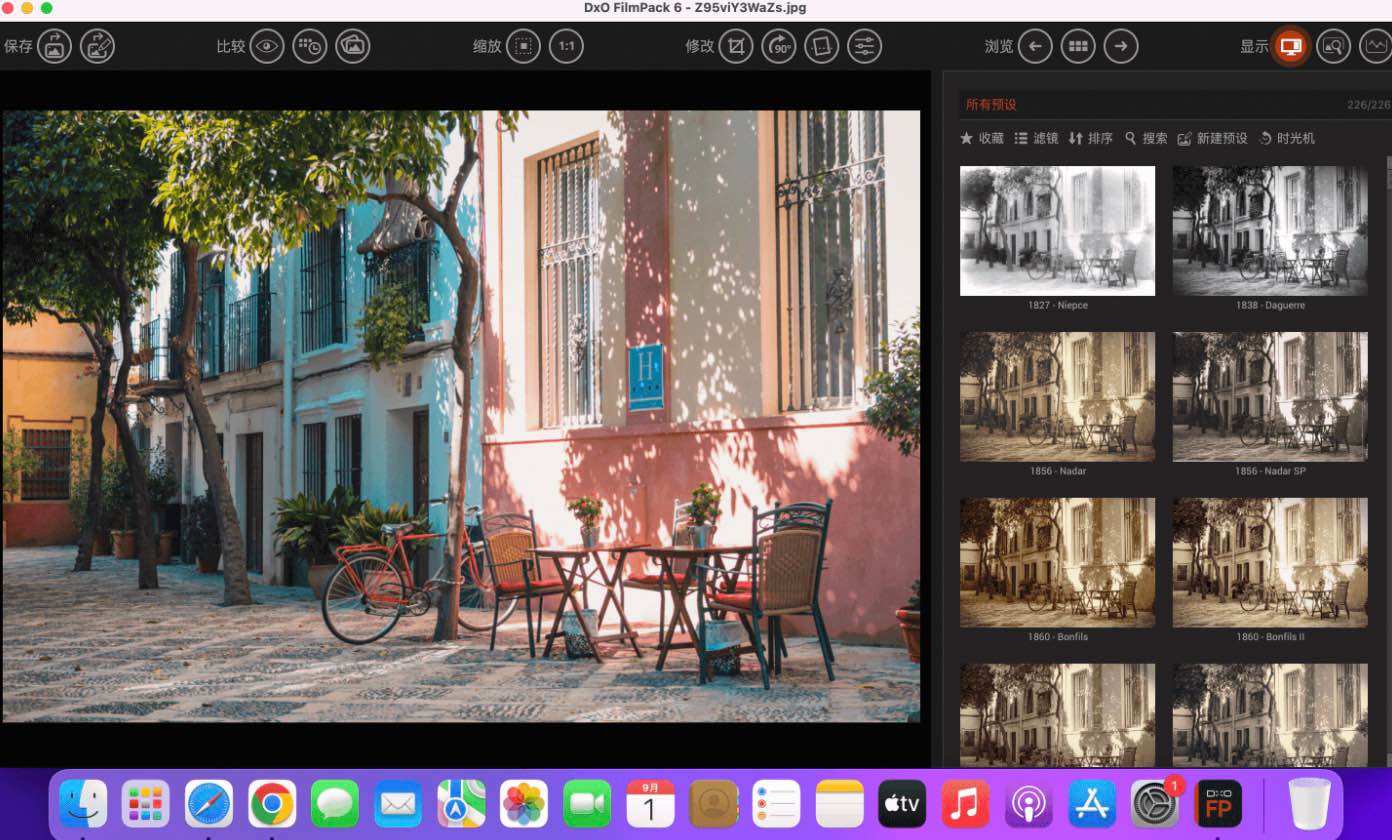Open 时光机 time machine

1287,138
